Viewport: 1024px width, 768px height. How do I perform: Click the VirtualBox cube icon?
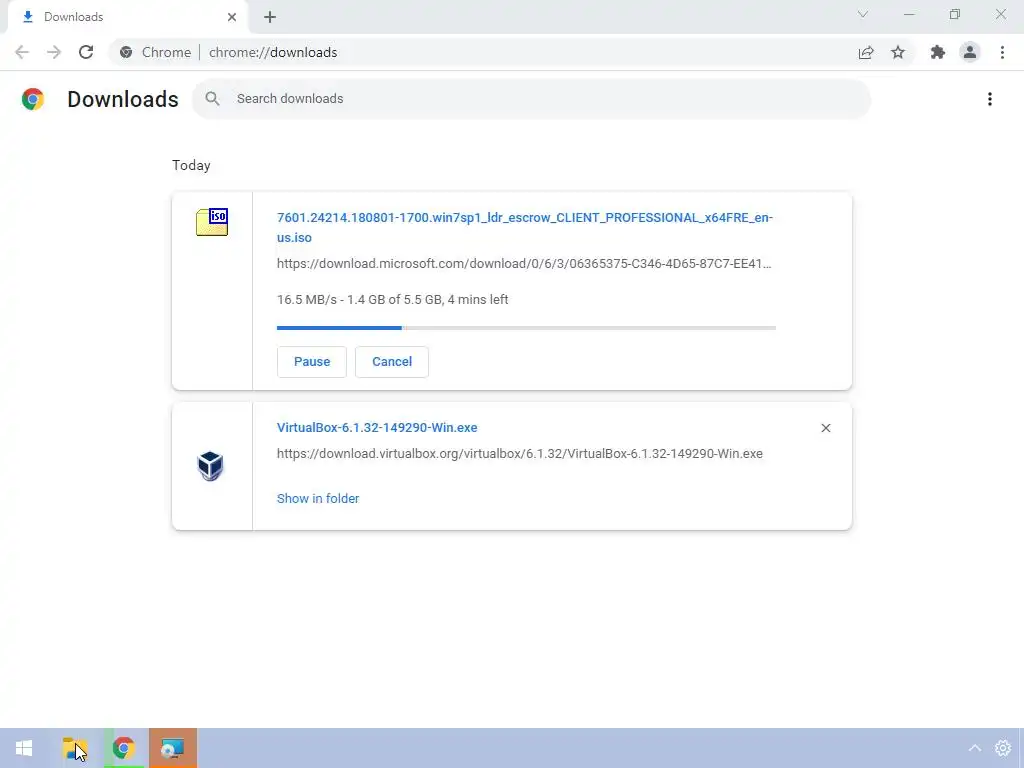[210, 466]
